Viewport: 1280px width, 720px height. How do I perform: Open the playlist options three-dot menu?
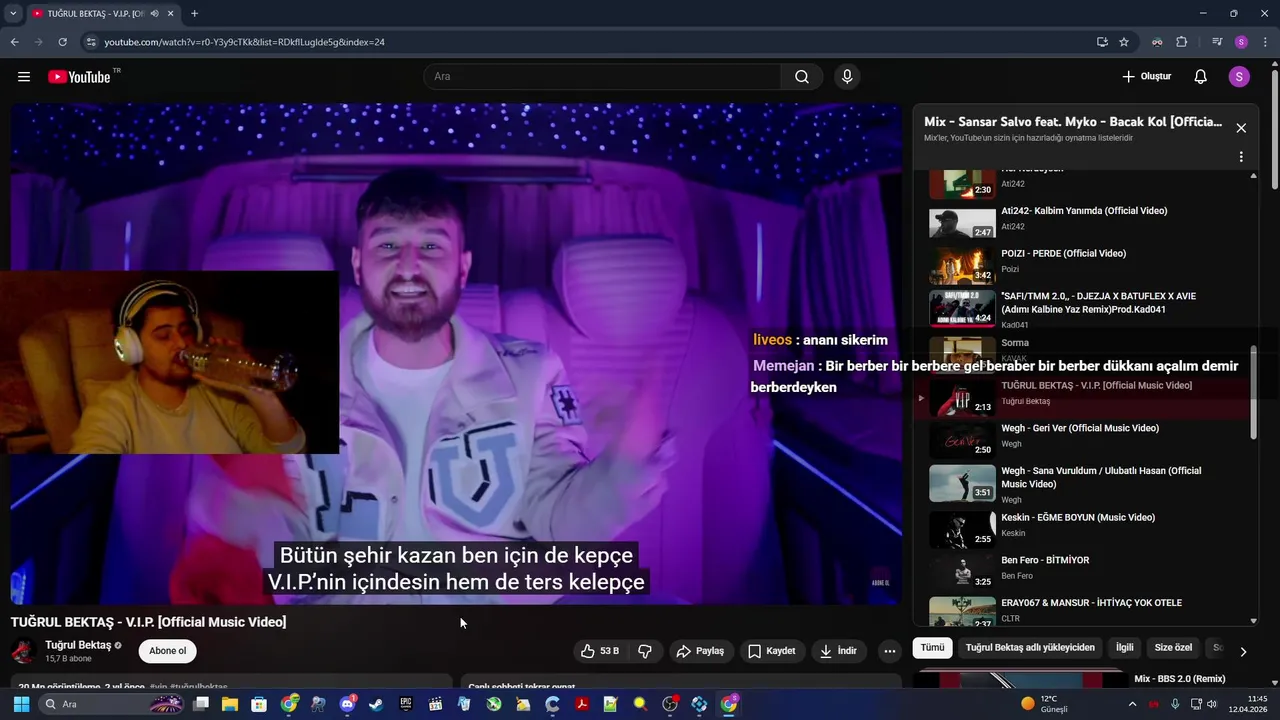point(1241,157)
